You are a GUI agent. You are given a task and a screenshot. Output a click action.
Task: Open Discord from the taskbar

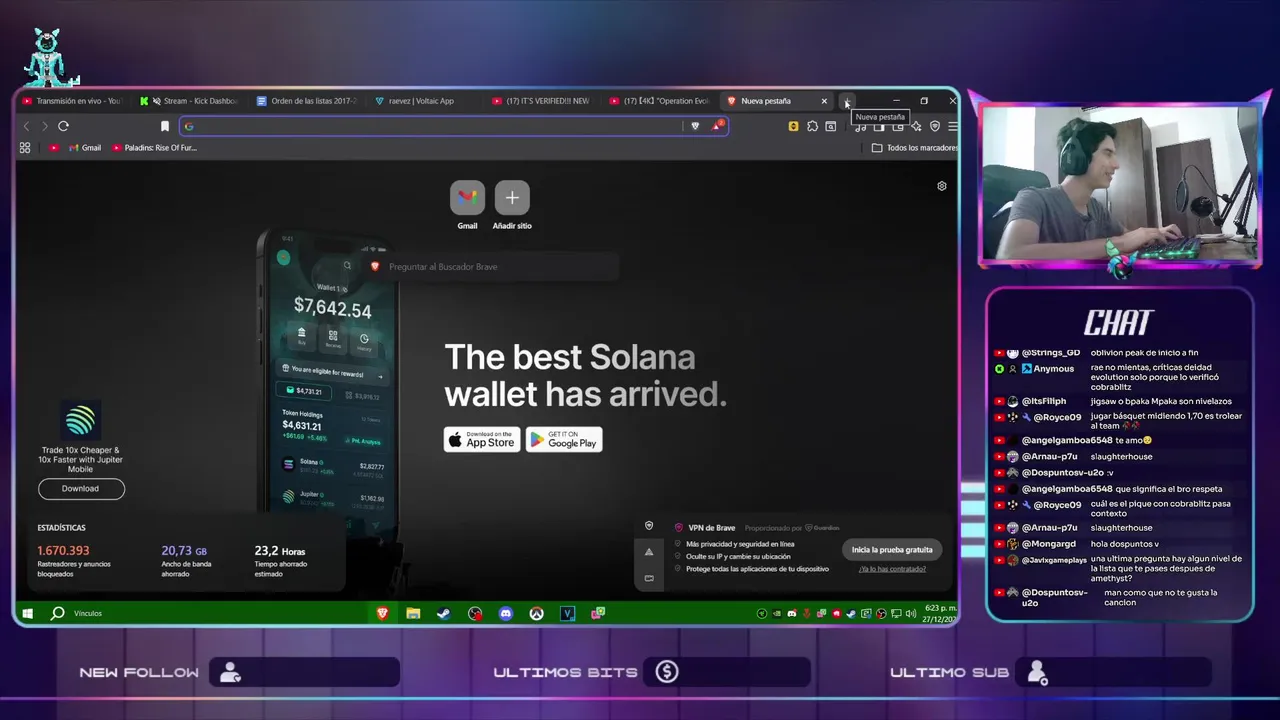coord(506,613)
